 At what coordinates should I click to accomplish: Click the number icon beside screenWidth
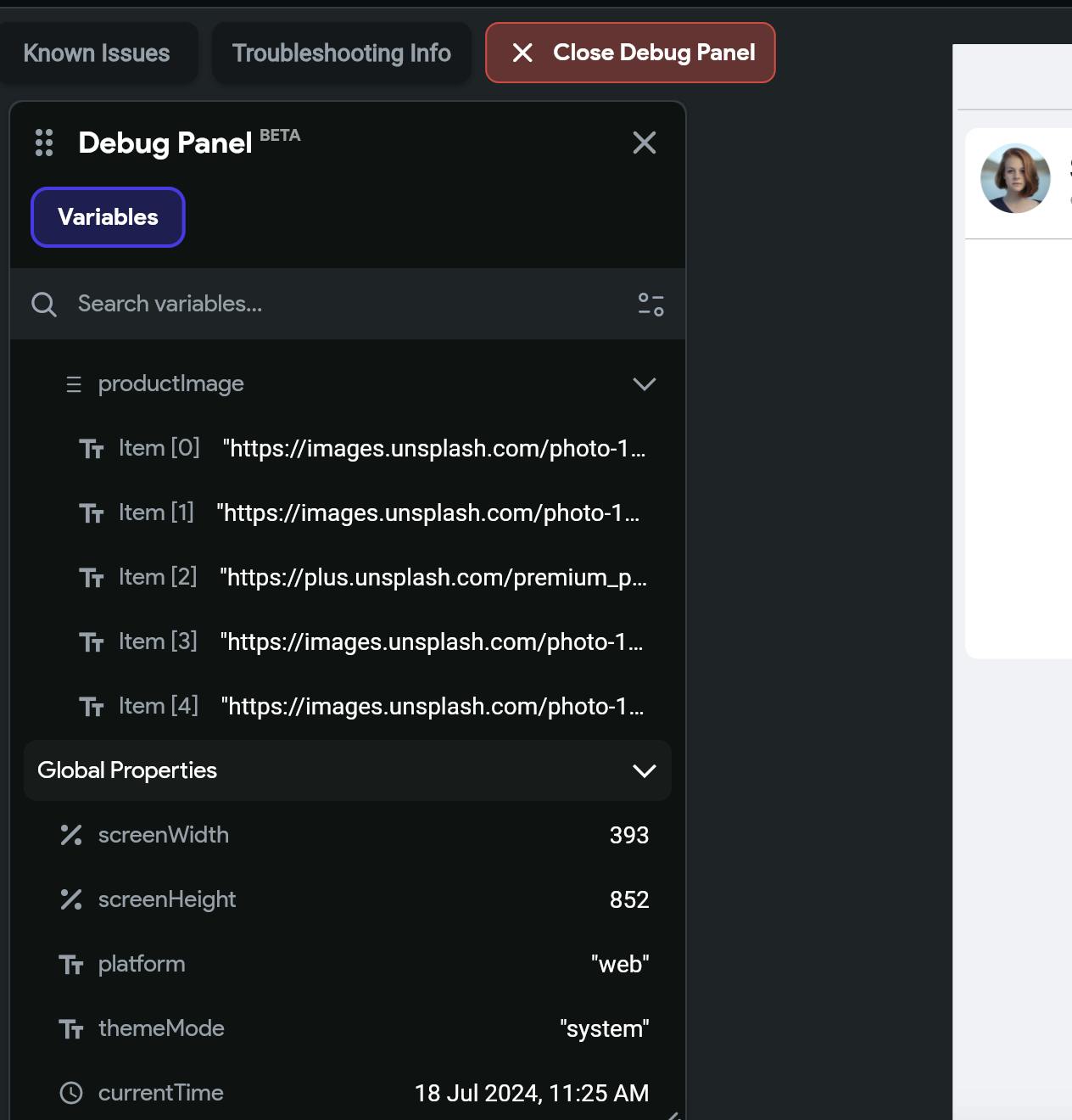pyautogui.click(x=71, y=835)
